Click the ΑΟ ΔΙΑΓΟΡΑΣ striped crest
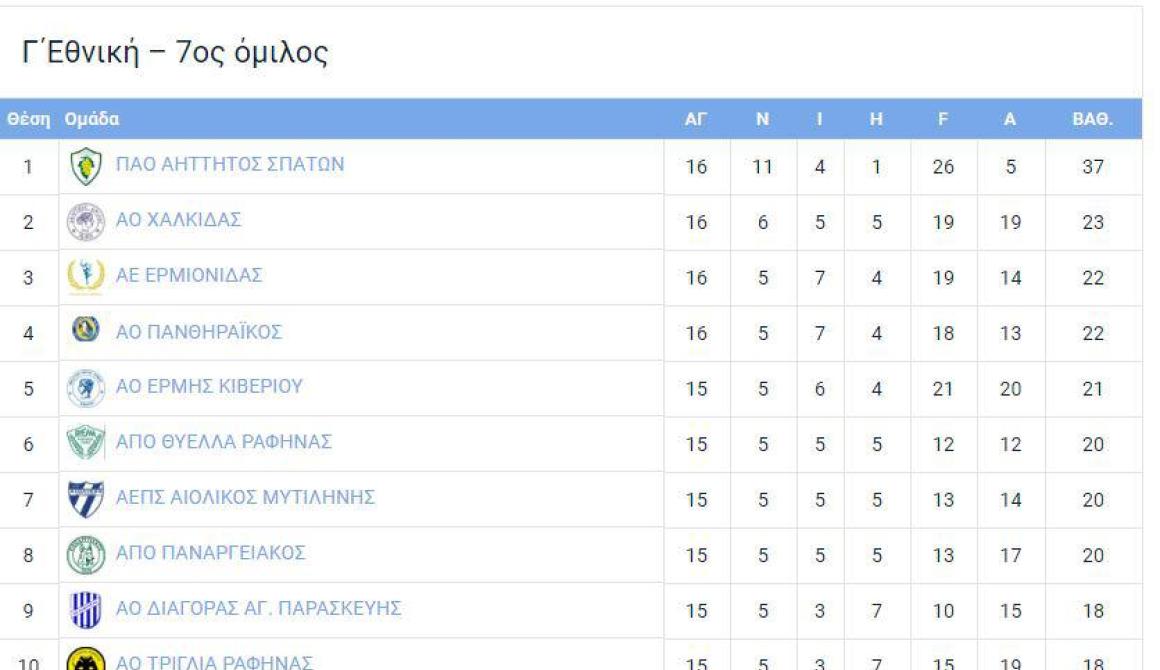Screen dimensions: 1160x670 pos(86,610)
